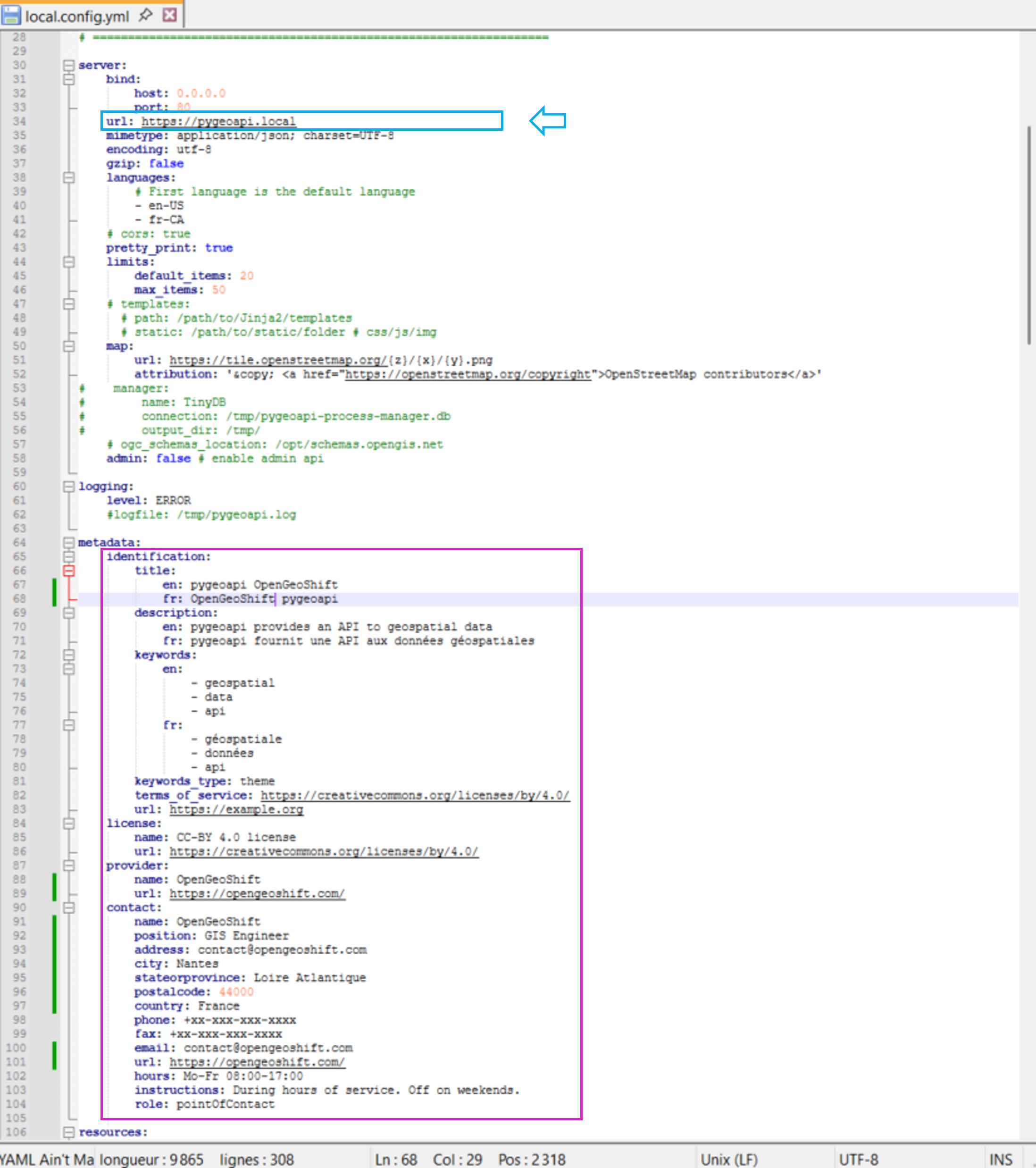Image resolution: width=1036 pixels, height=1168 pixels.
Task: Click the Unix (LF) line-ending indicator
Action: pyautogui.click(x=729, y=1159)
